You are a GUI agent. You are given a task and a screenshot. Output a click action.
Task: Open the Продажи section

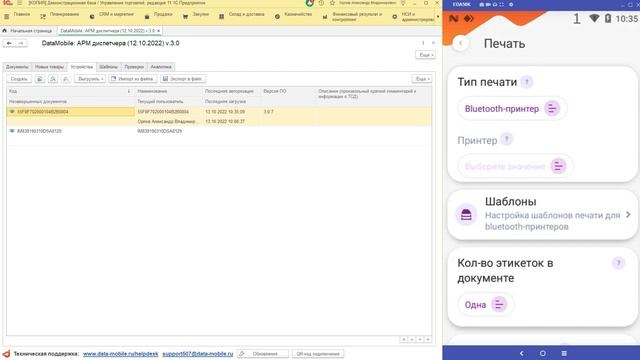(158, 16)
